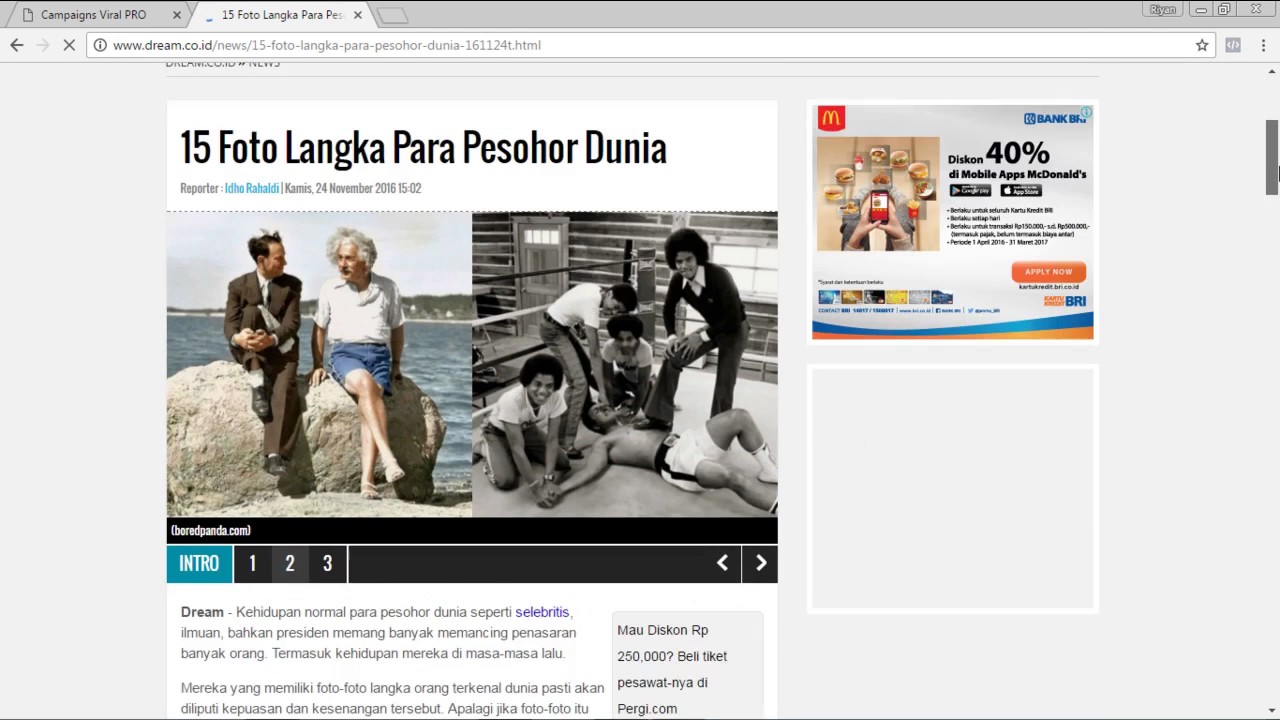The height and width of the screenshot is (720, 1280).
Task: Click the BANK BRI logo in the ad
Action: click(x=1055, y=118)
